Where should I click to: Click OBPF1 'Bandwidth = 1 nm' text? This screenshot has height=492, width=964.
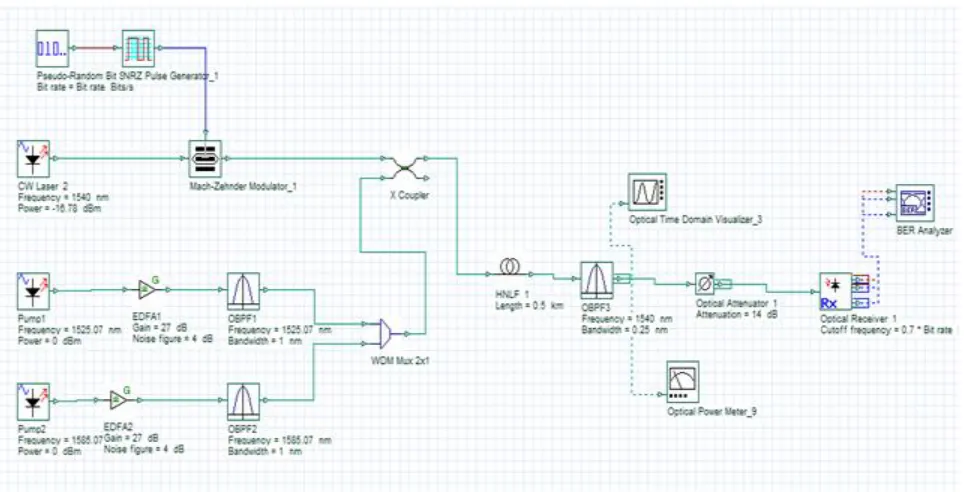(265, 341)
